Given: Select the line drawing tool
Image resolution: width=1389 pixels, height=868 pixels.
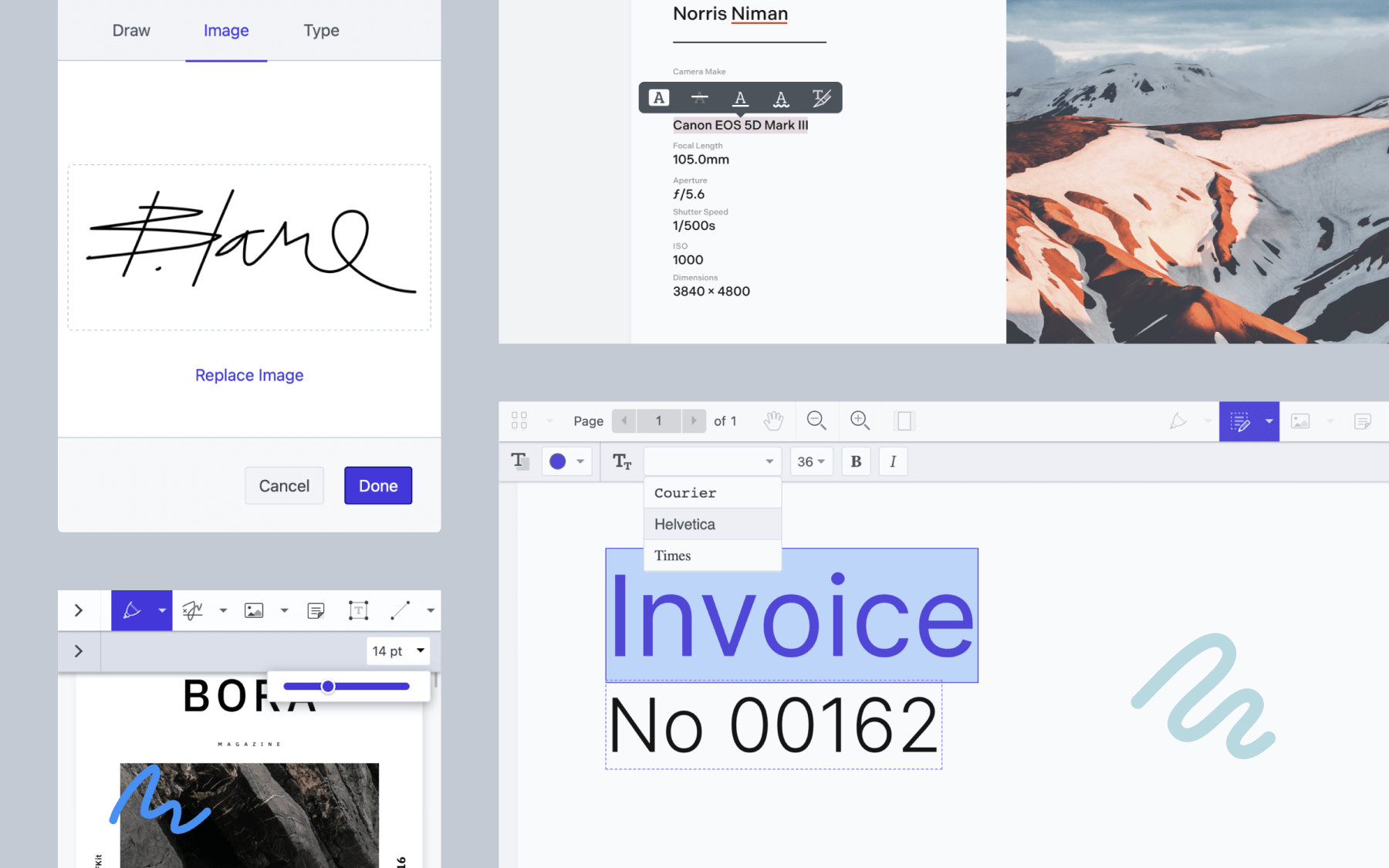Looking at the screenshot, I should click(x=400, y=610).
